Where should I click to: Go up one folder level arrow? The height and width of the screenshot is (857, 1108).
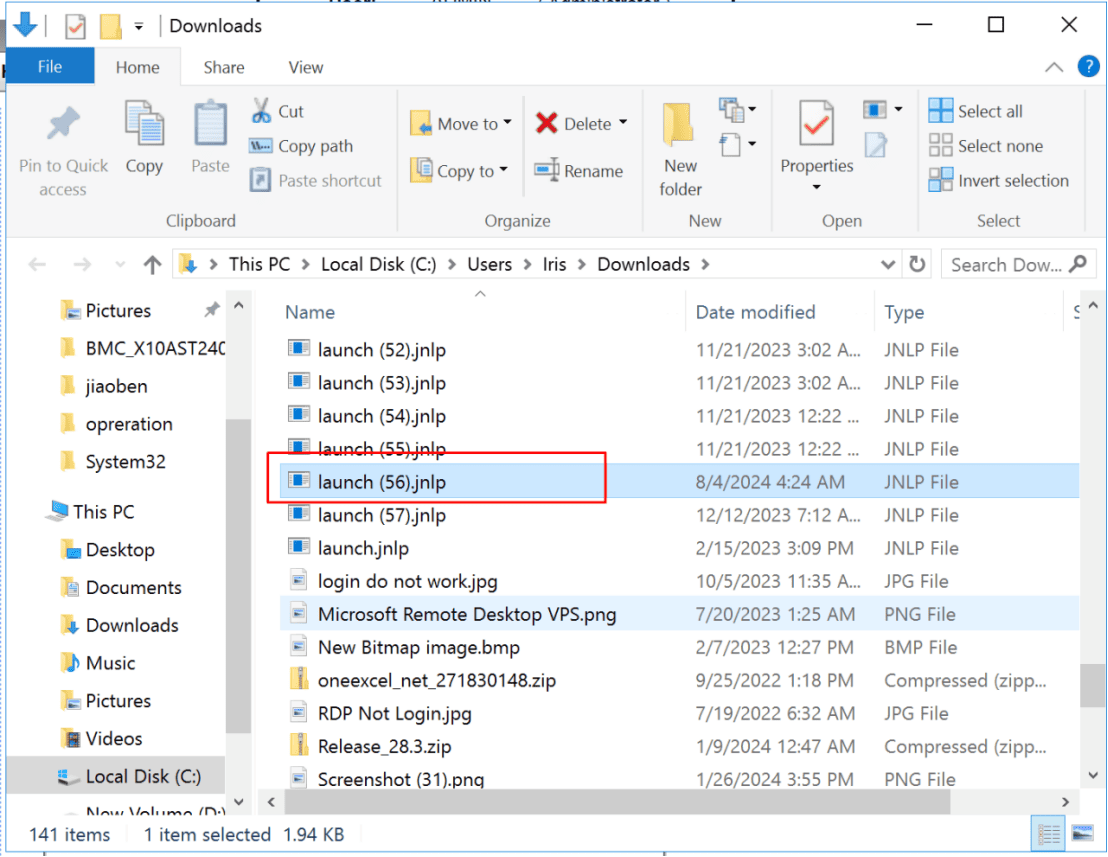coord(152,265)
